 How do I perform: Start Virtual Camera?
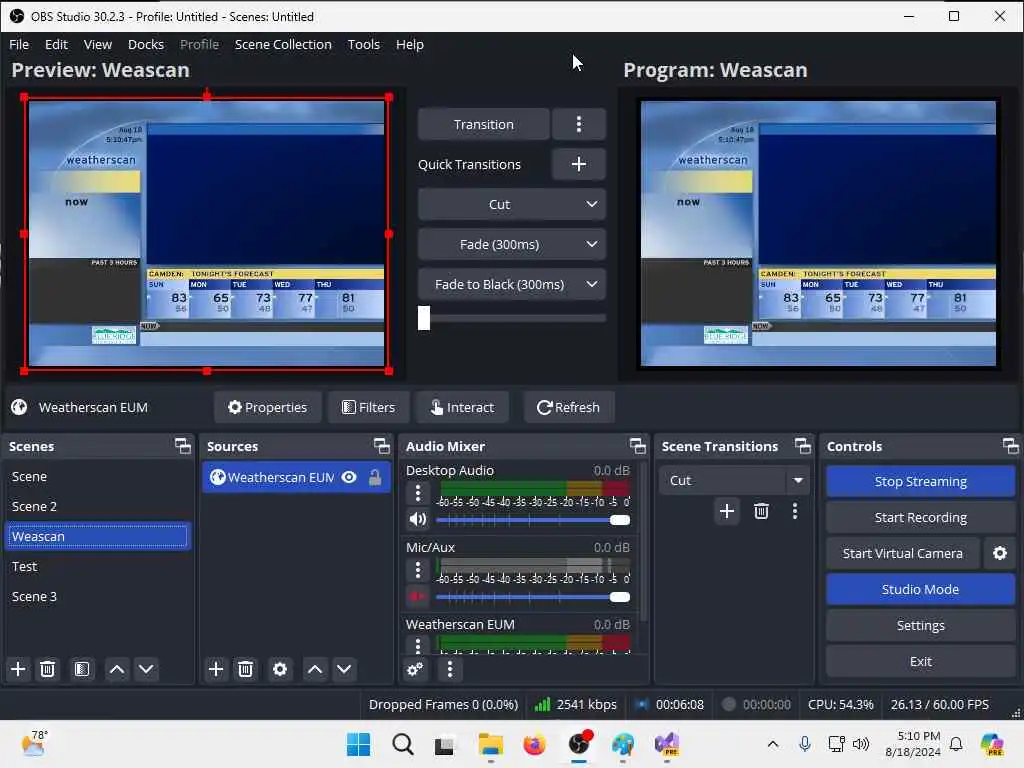[x=903, y=553]
